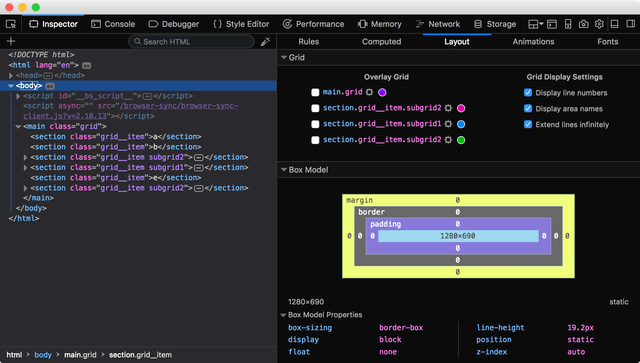Viewport: 640px width, 363px height.
Task: Select the Layout tab
Action: 457,42
